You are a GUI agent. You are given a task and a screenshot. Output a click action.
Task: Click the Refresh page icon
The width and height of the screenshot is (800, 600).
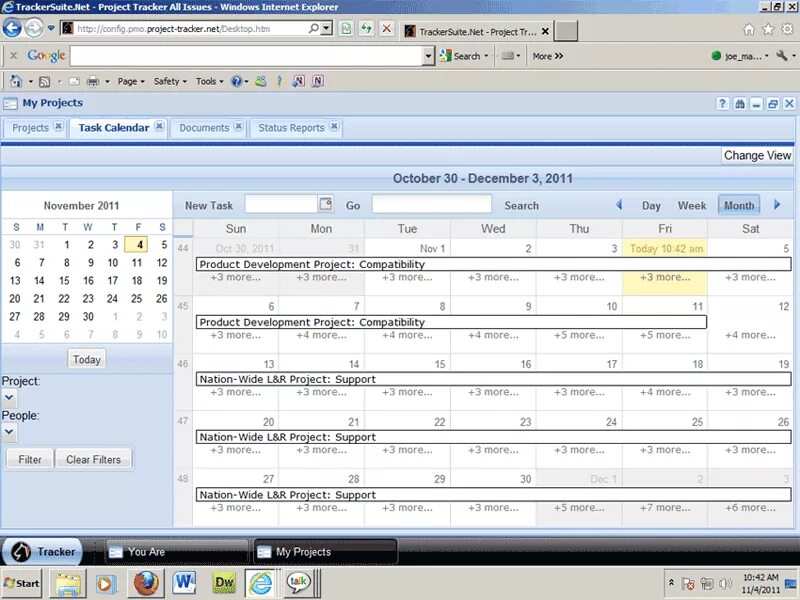(x=366, y=29)
